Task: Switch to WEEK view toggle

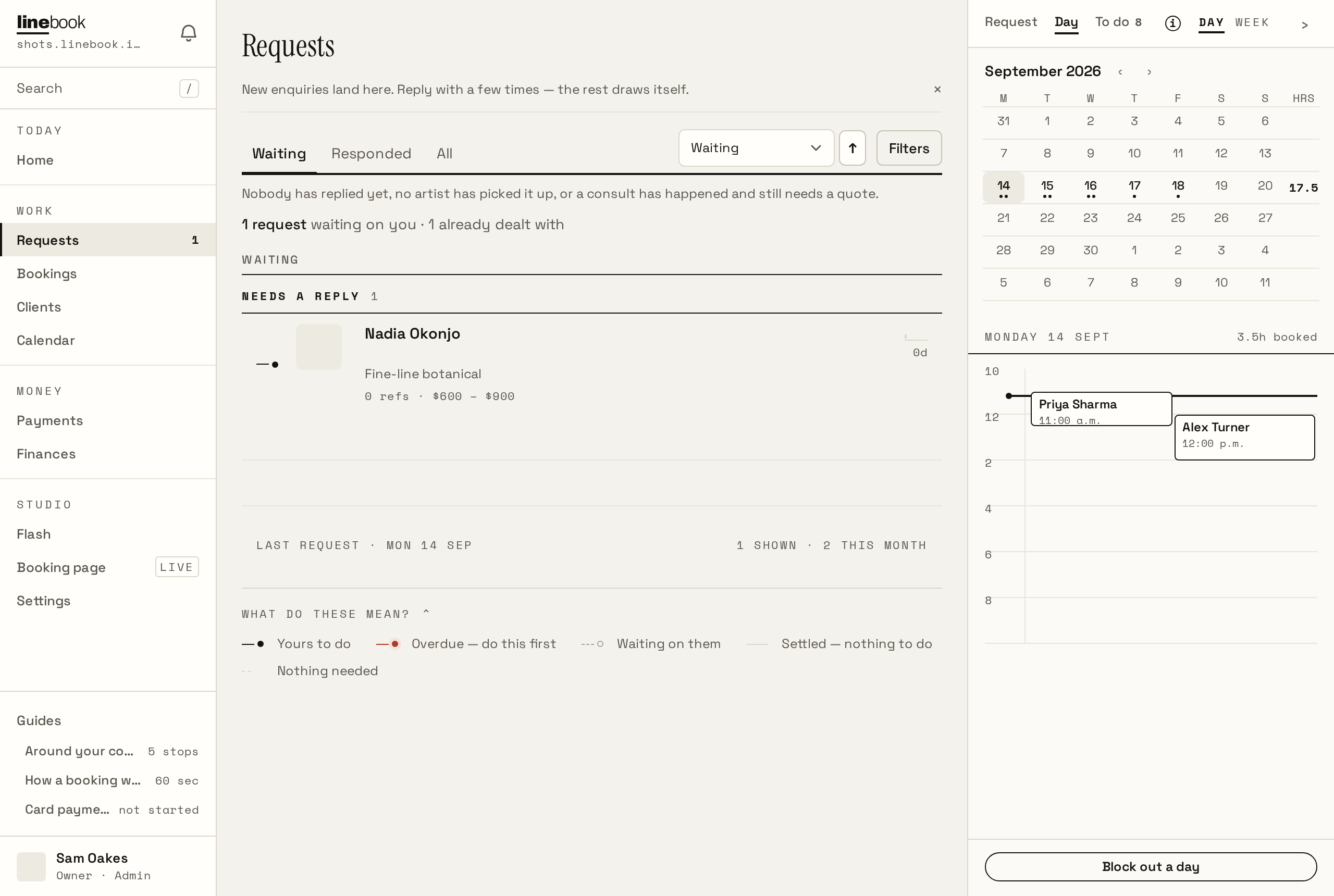Action: 1252,23
